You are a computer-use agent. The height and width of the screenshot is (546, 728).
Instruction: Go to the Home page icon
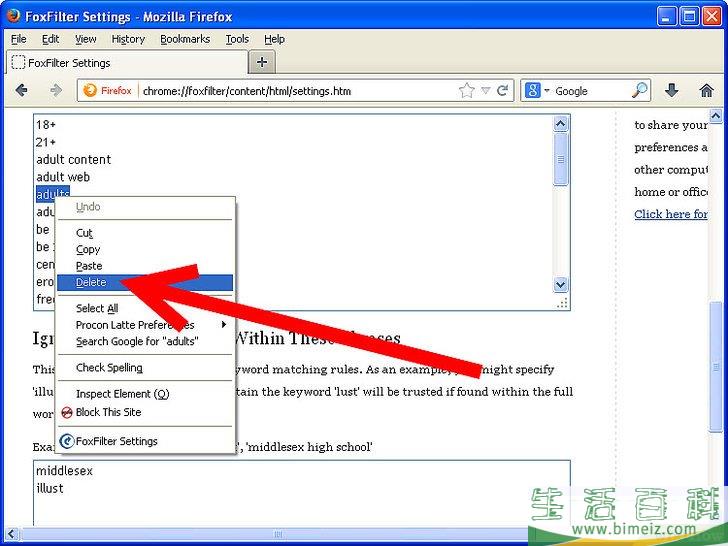706,91
